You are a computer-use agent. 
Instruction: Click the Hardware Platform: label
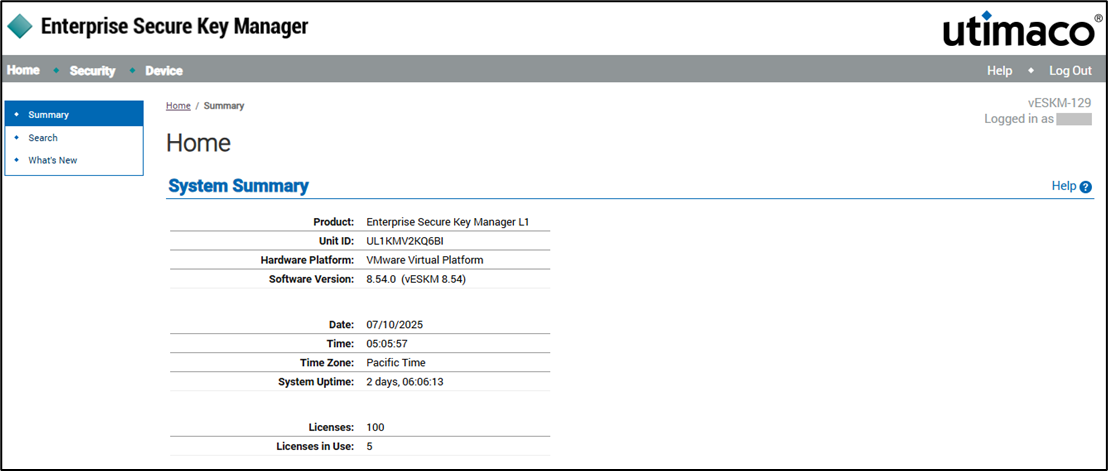(x=307, y=260)
